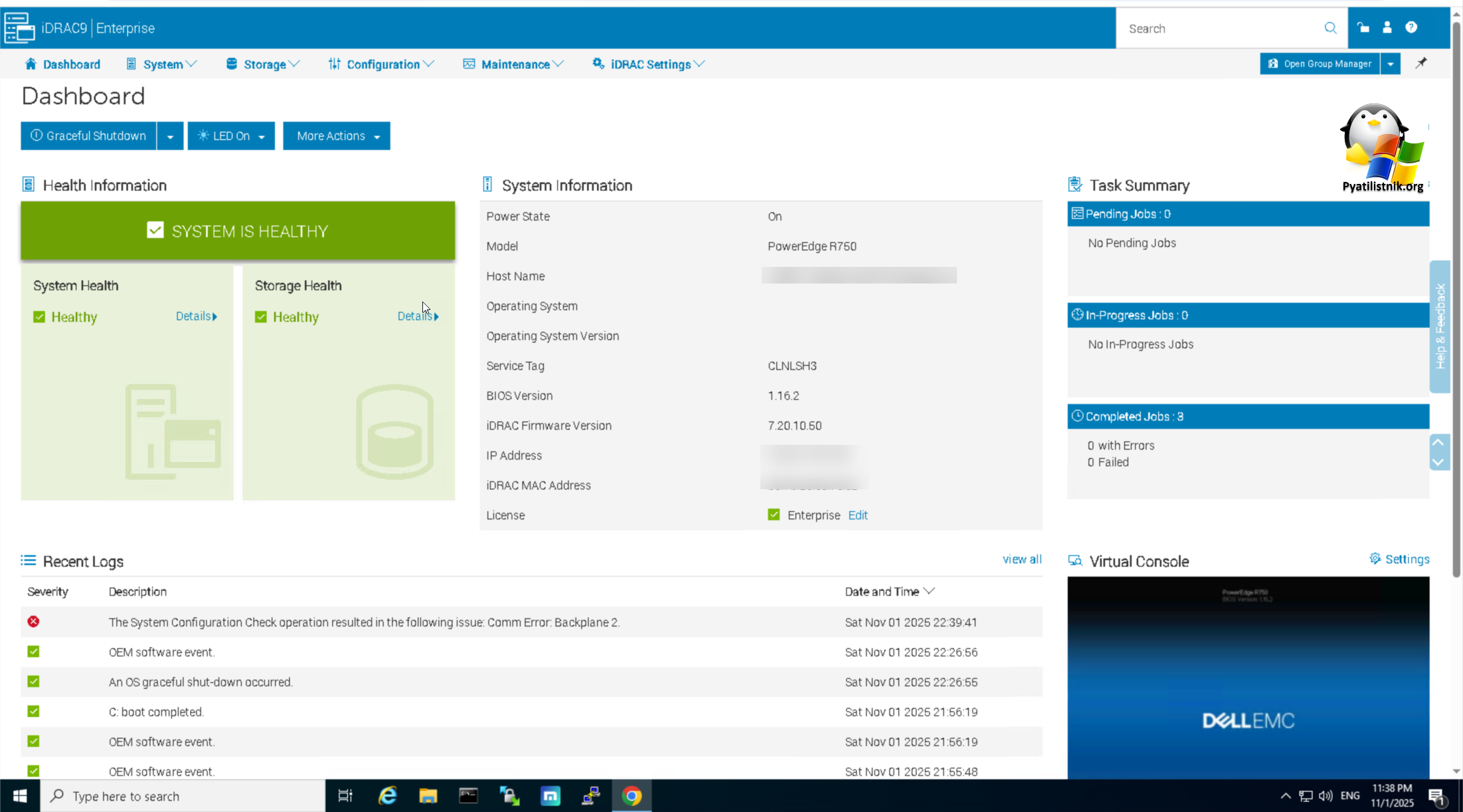
Task: Open the Open Group Manager dropdown arrow
Action: [1391, 63]
